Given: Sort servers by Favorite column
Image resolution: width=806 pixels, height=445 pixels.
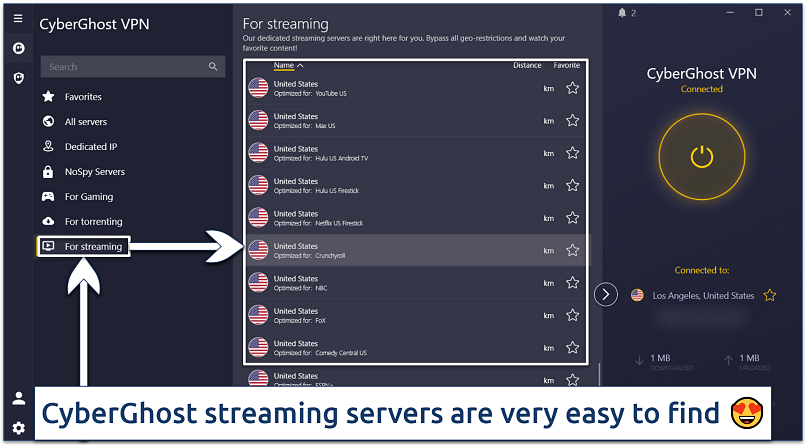Looking at the screenshot, I should (x=566, y=65).
